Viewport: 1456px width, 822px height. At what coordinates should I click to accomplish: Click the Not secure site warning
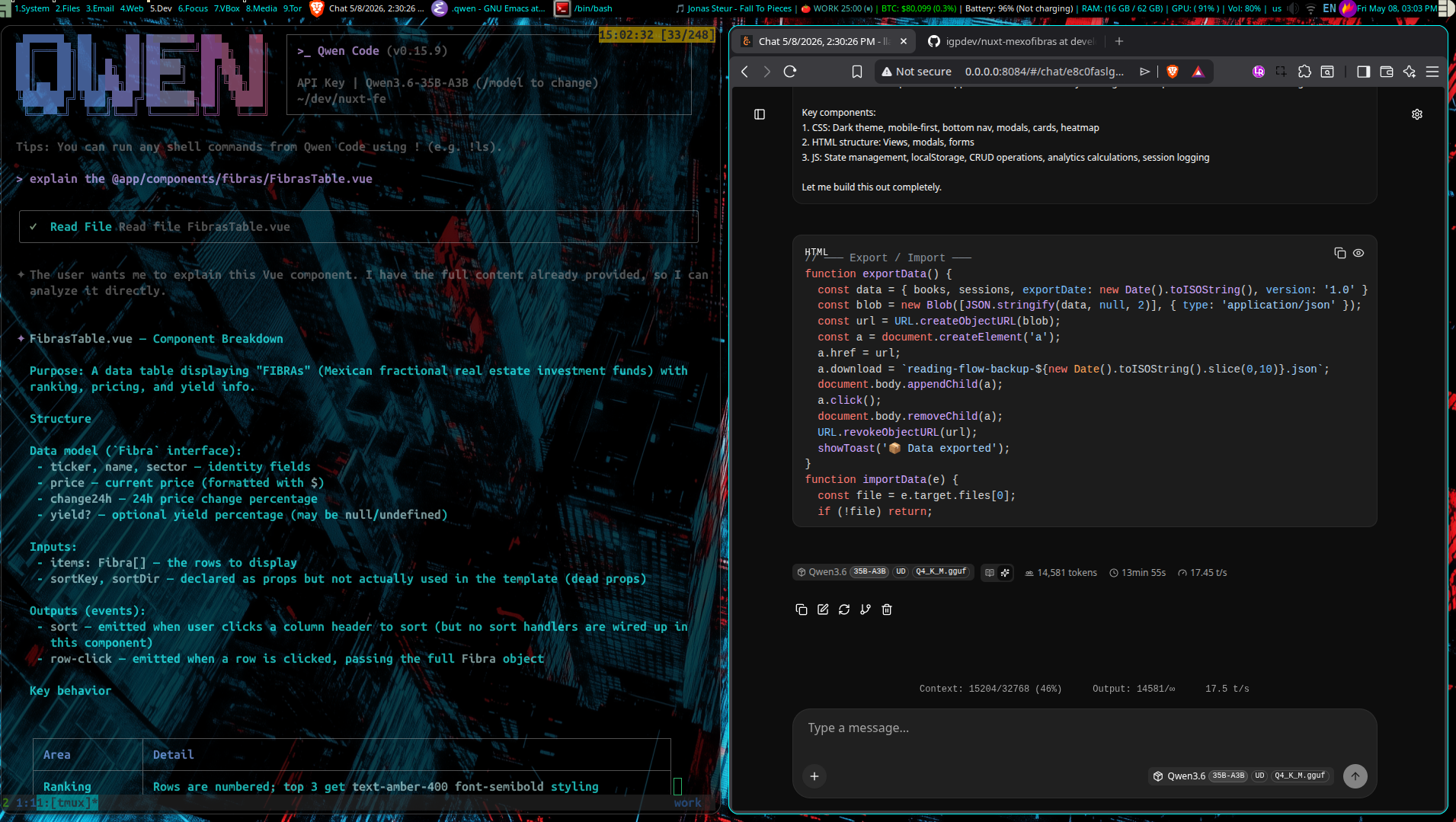[x=917, y=72]
